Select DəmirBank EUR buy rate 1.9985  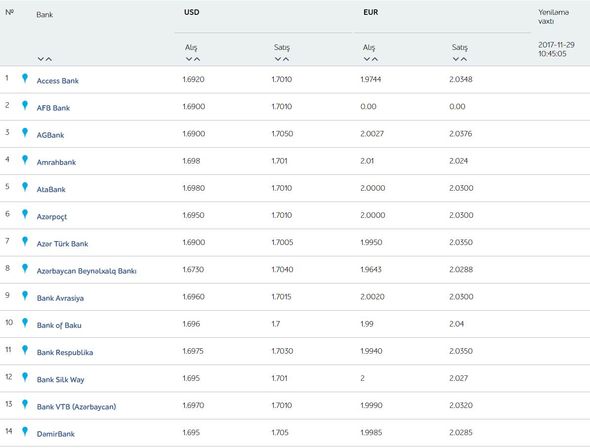pyautogui.click(x=371, y=433)
